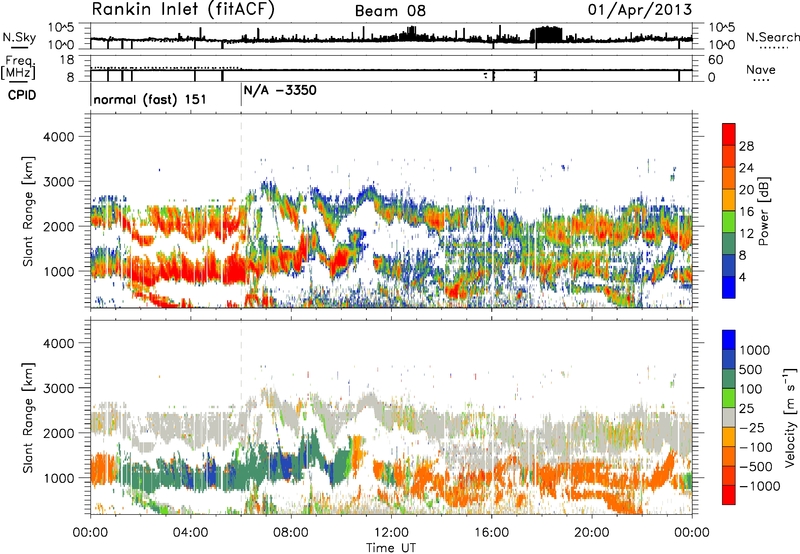Select the 'Time UT' axis title
Screen dimensions: 800x554
pyautogui.click(x=391, y=548)
